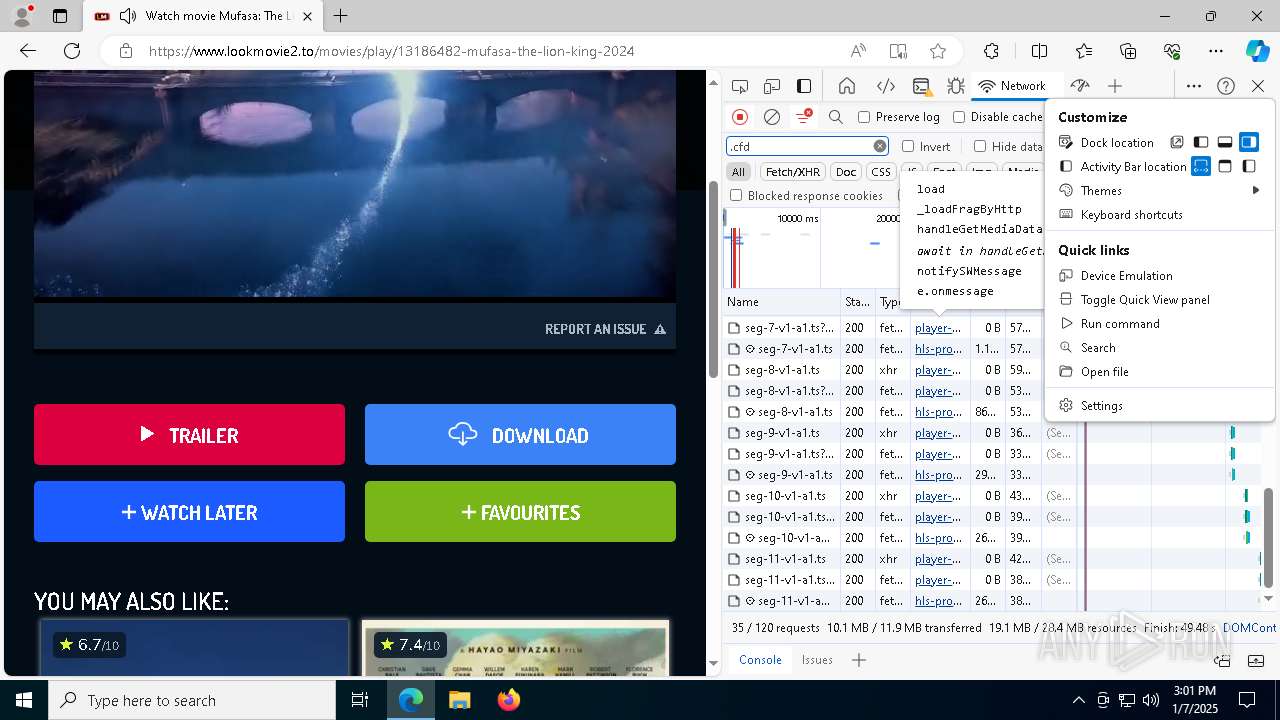Dock DevTools to the right

pos(1249,142)
